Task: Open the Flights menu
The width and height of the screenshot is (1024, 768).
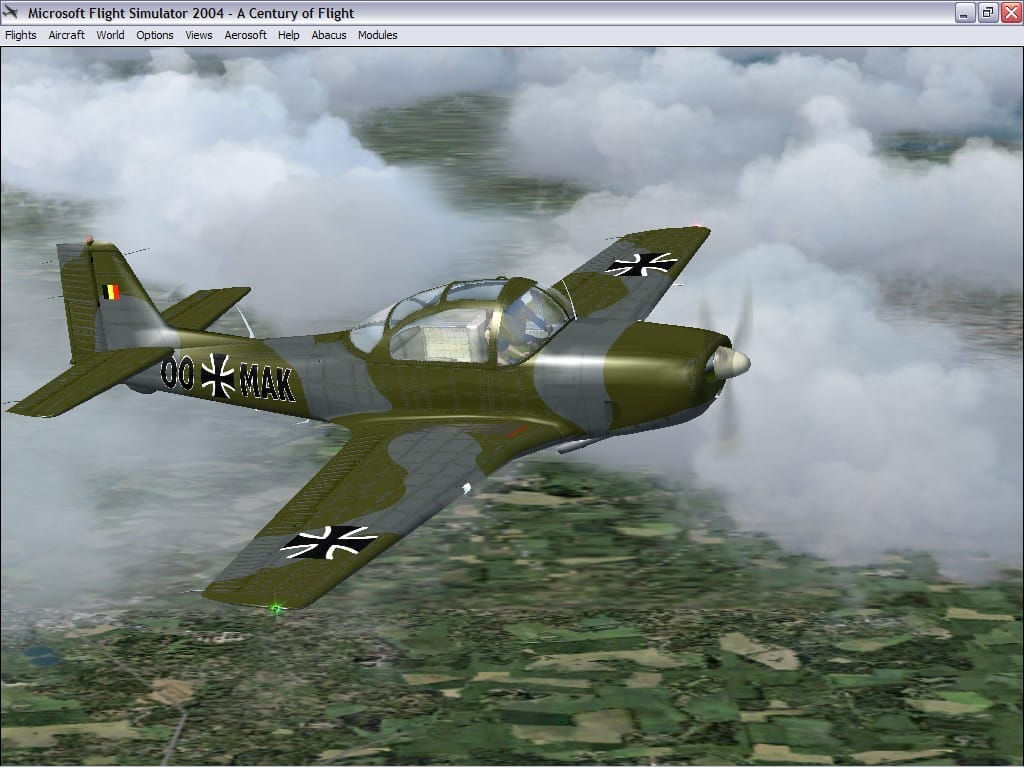Action: click(20, 35)
